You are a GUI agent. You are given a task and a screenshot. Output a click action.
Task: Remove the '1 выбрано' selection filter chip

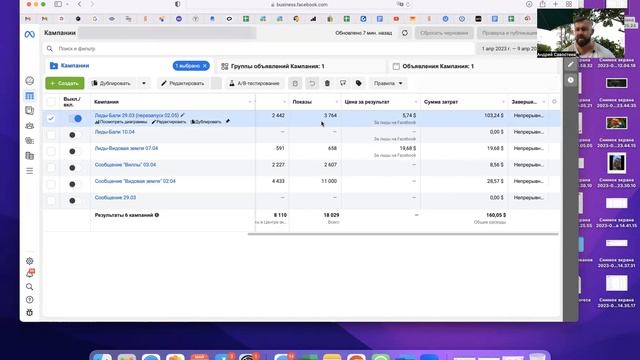[x=205, y=66]
